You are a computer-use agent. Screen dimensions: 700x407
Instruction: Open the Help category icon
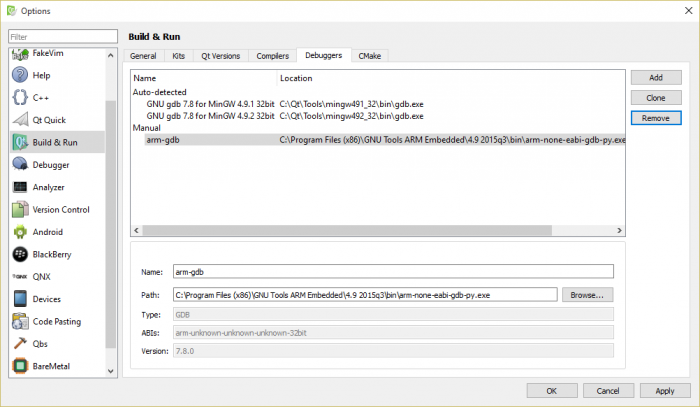[x=20, y=75]
